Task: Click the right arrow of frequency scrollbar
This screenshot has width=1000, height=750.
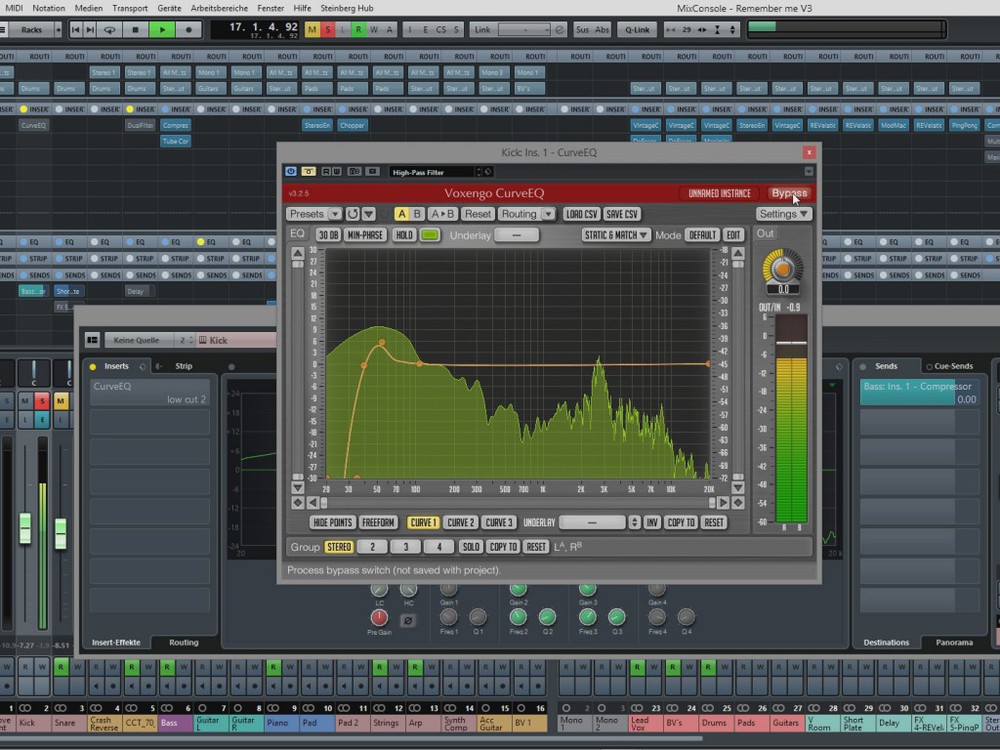Action: (x=723, y=503)
